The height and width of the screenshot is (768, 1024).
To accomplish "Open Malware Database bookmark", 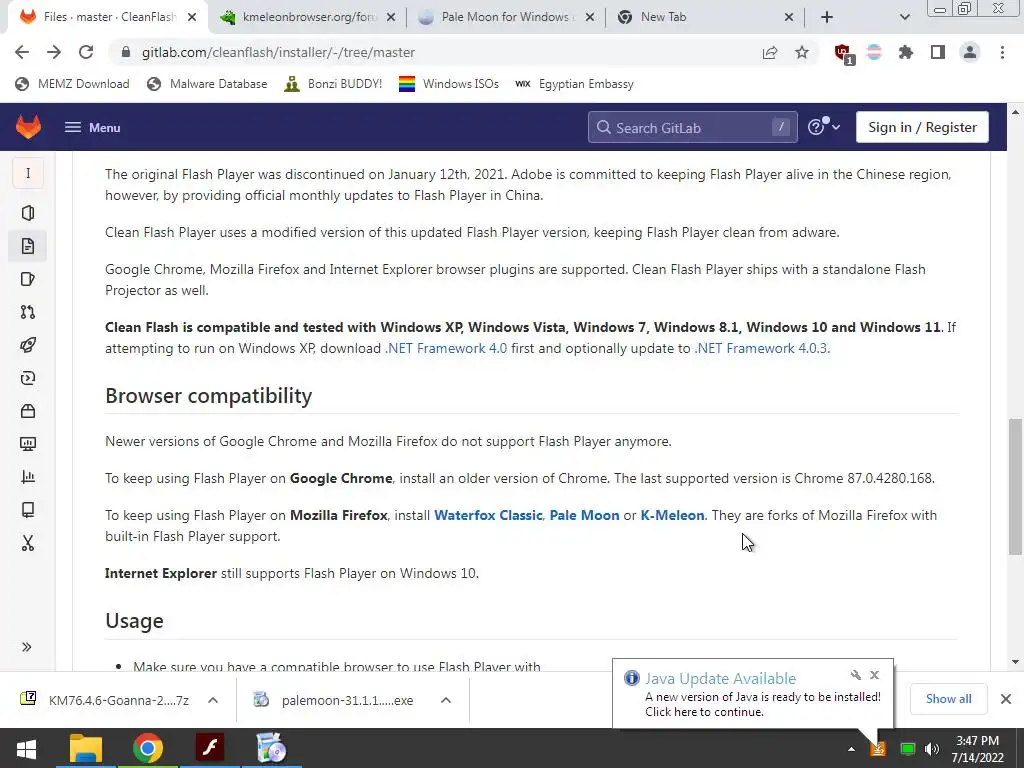I will coord(207,84).
